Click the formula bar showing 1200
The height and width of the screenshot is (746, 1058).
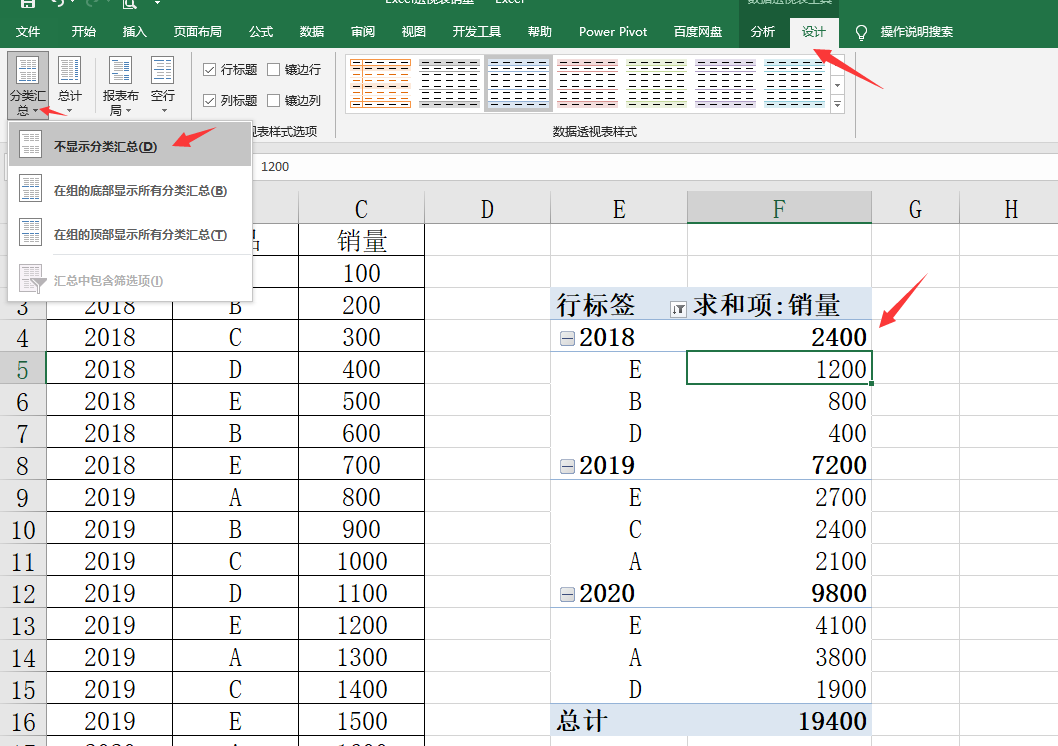tap(655, 167)
